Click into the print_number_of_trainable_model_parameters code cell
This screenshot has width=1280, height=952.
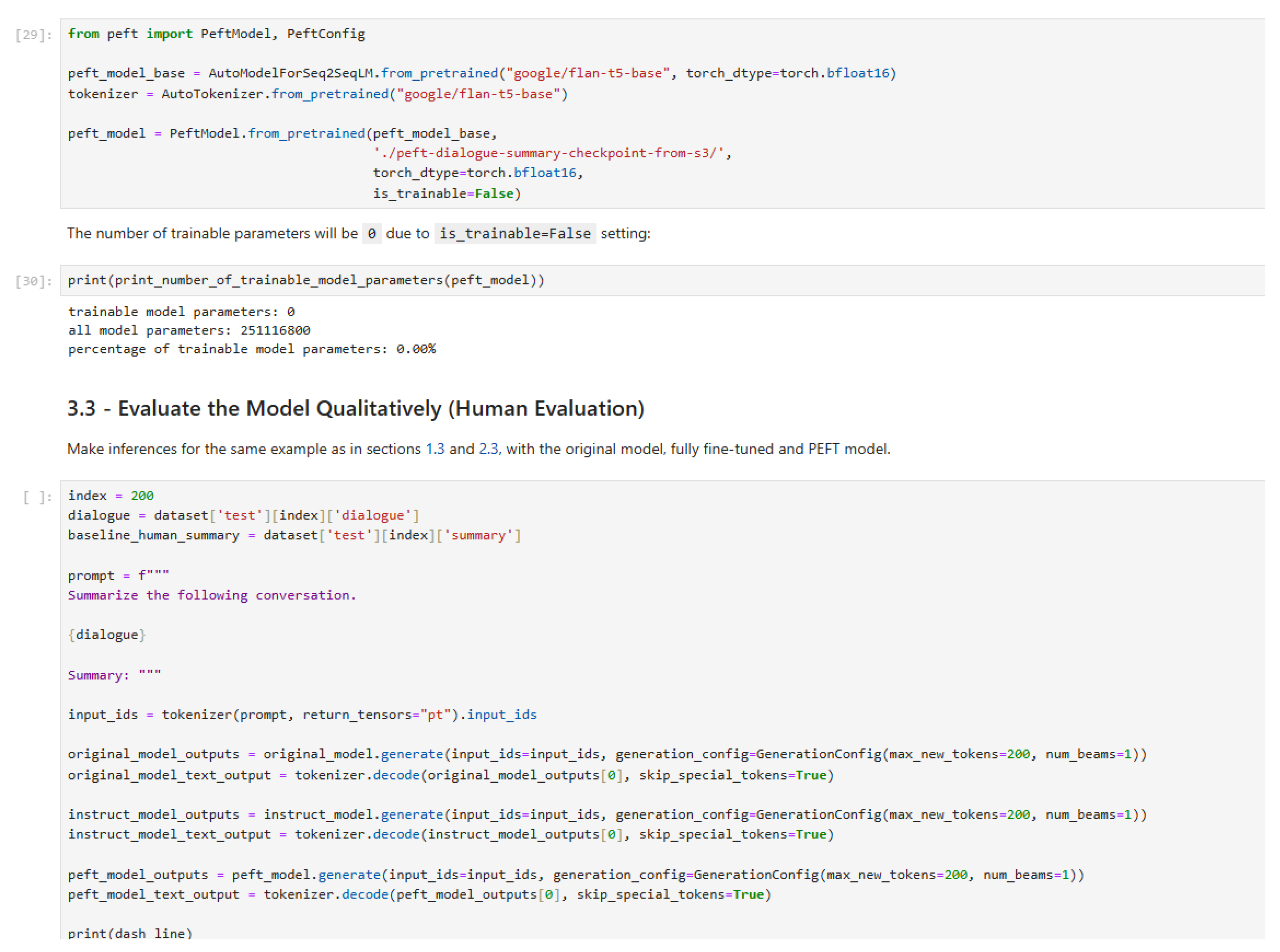pos(306,280)
